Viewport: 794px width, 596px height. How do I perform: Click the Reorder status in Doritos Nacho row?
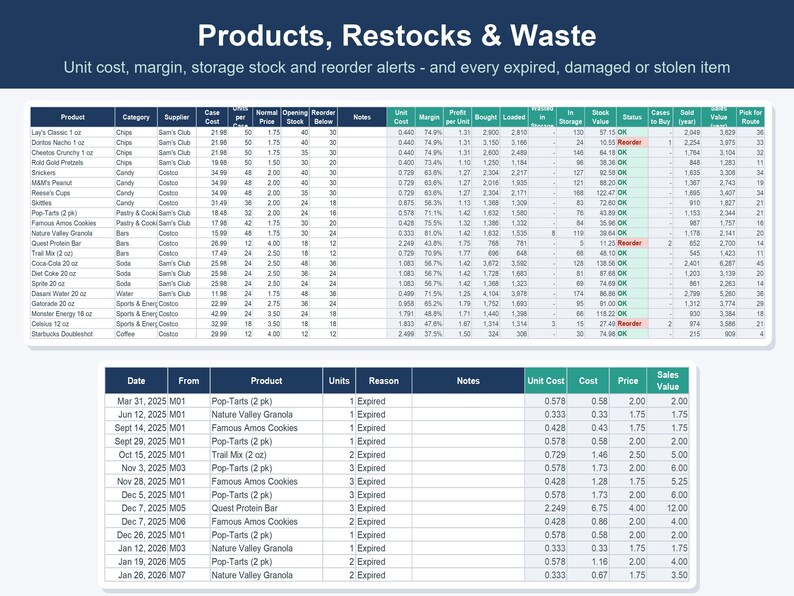(x=632, y=143)
